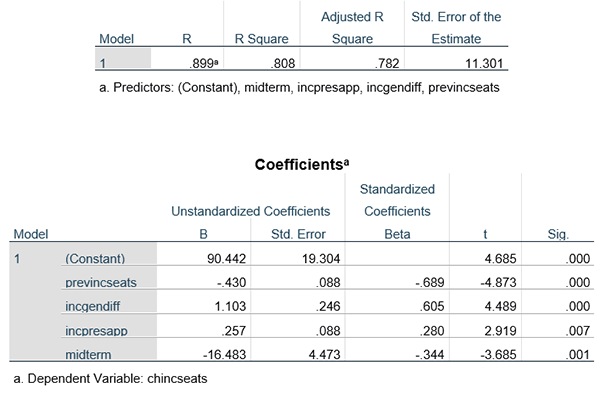Screen dimensions: 600x399
Task: Click the Predictors footnote text
Action: pyautogui.click(x=299, y=88)
